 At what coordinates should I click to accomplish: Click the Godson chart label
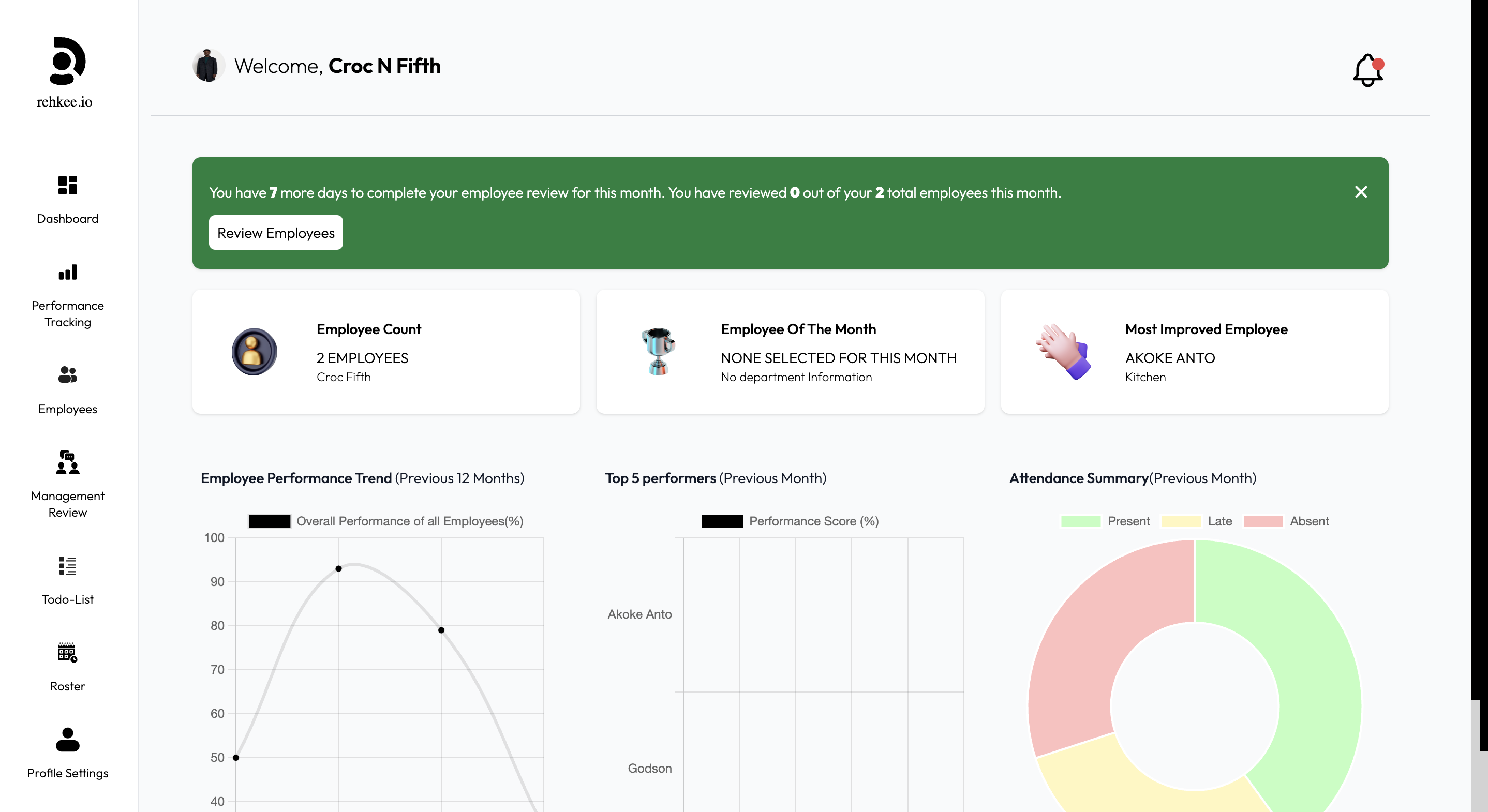(x=650, y=768)
